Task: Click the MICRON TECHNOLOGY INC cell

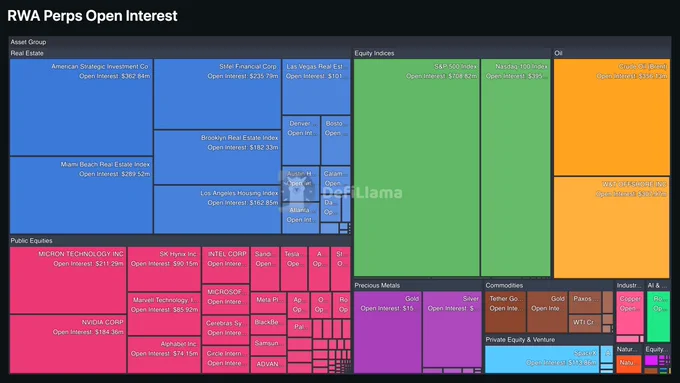Action: [68, 280]
